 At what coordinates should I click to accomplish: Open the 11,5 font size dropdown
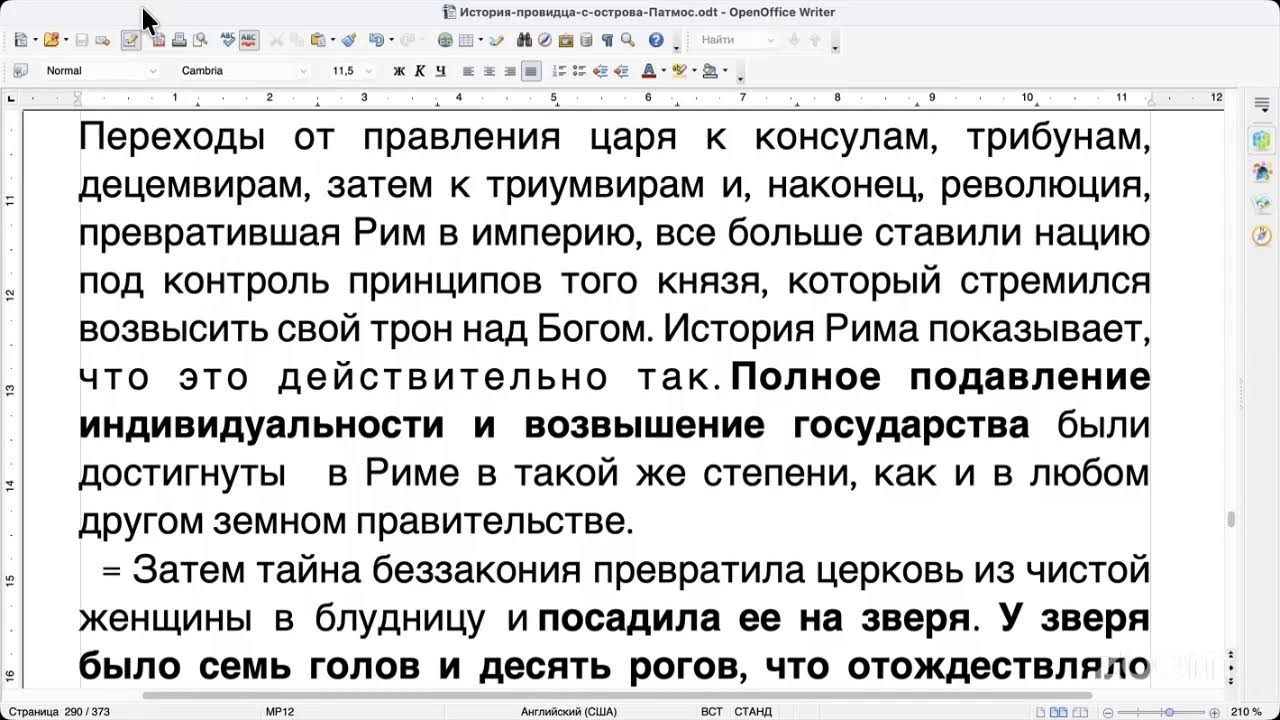pos(369,71)
